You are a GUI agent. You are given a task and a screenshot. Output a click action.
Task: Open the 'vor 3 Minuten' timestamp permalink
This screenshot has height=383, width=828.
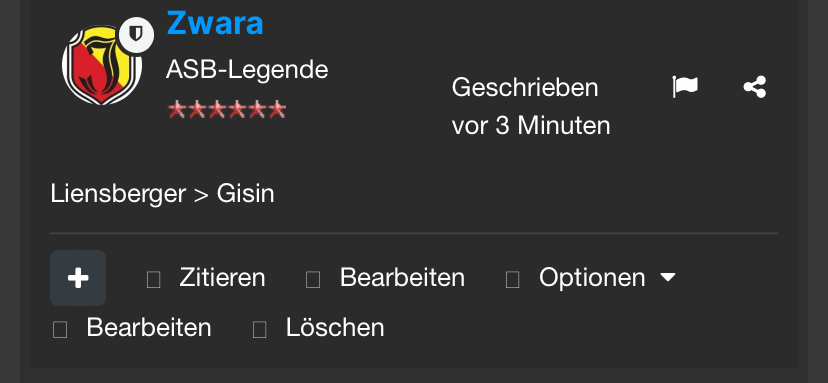click(x=531, y=126)
